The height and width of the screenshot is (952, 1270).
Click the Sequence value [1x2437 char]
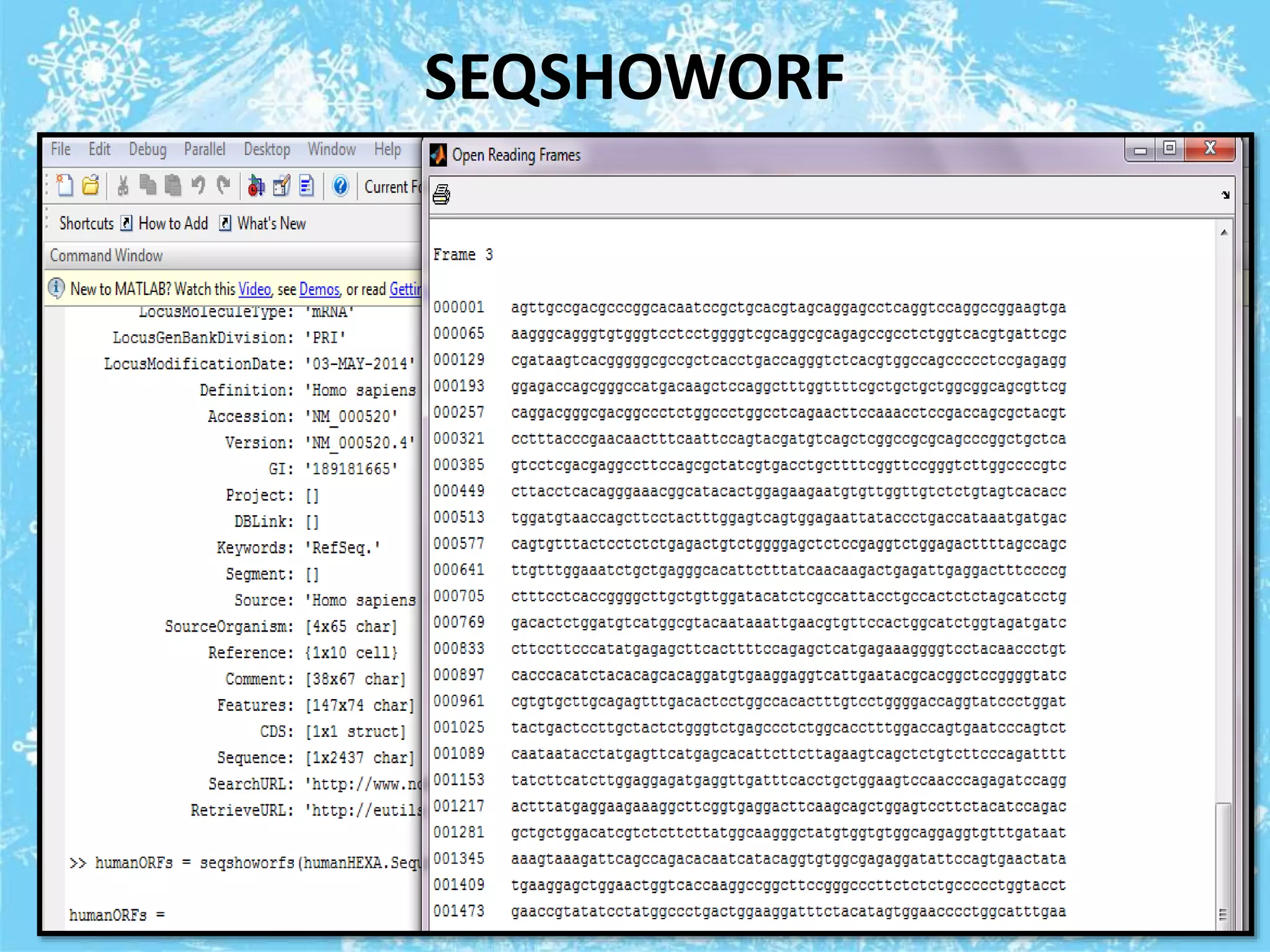click(360, 757)
